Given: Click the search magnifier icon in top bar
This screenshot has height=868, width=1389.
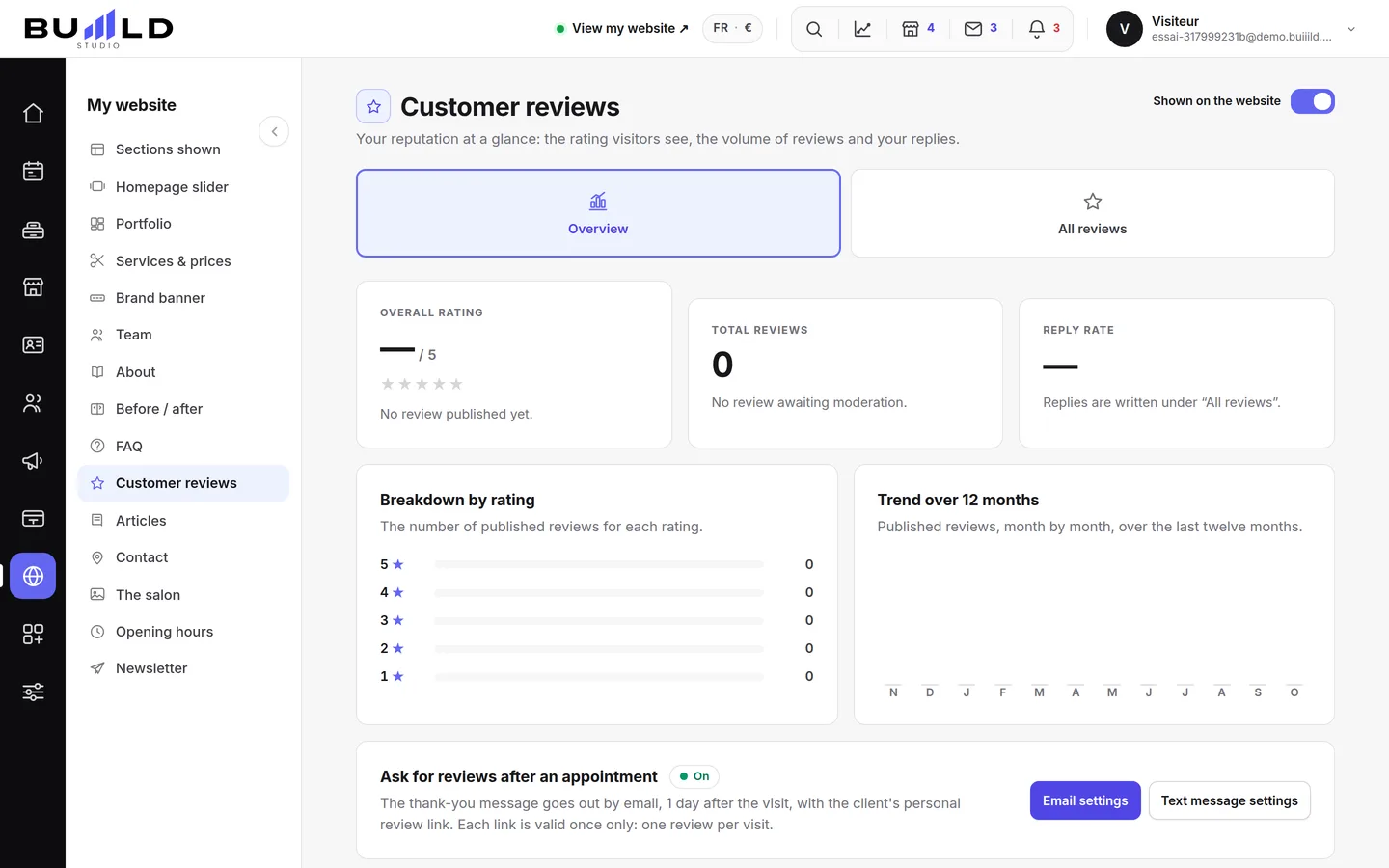Looking at the screenshot, I should [x=814, y=29].
